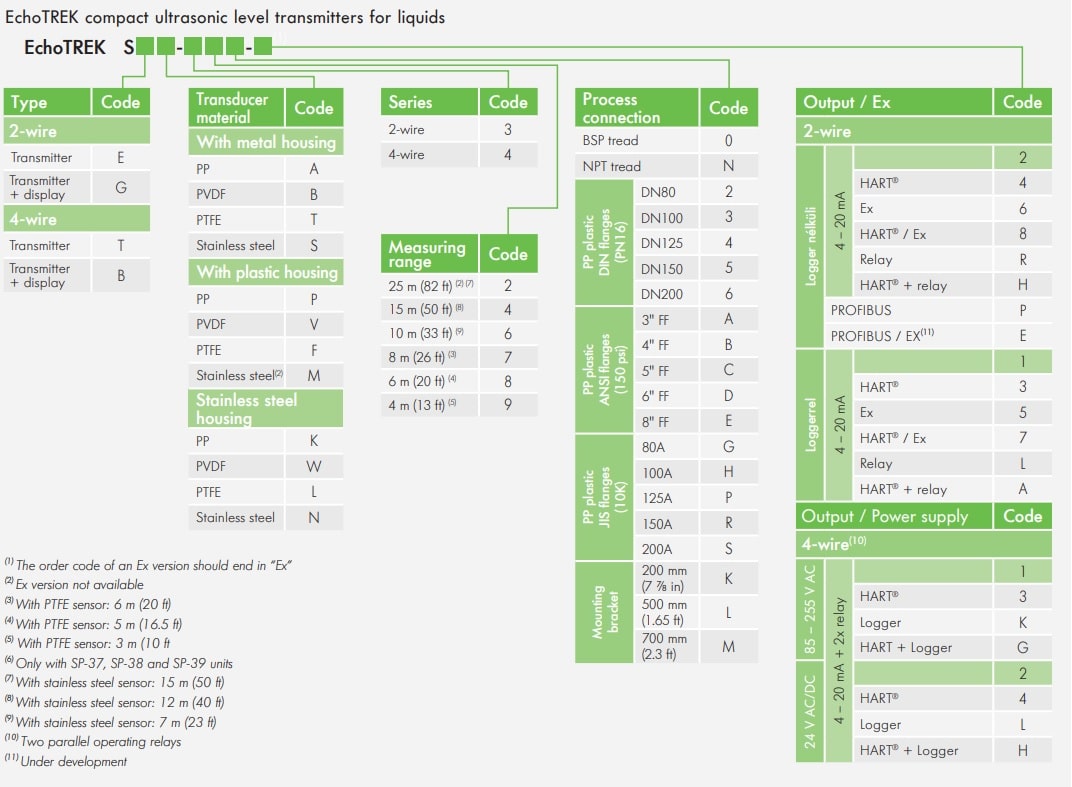Select the 'DN125' flange entry
The width and height of the screenshot is (1072, 787).
click(x=696, y=243)
